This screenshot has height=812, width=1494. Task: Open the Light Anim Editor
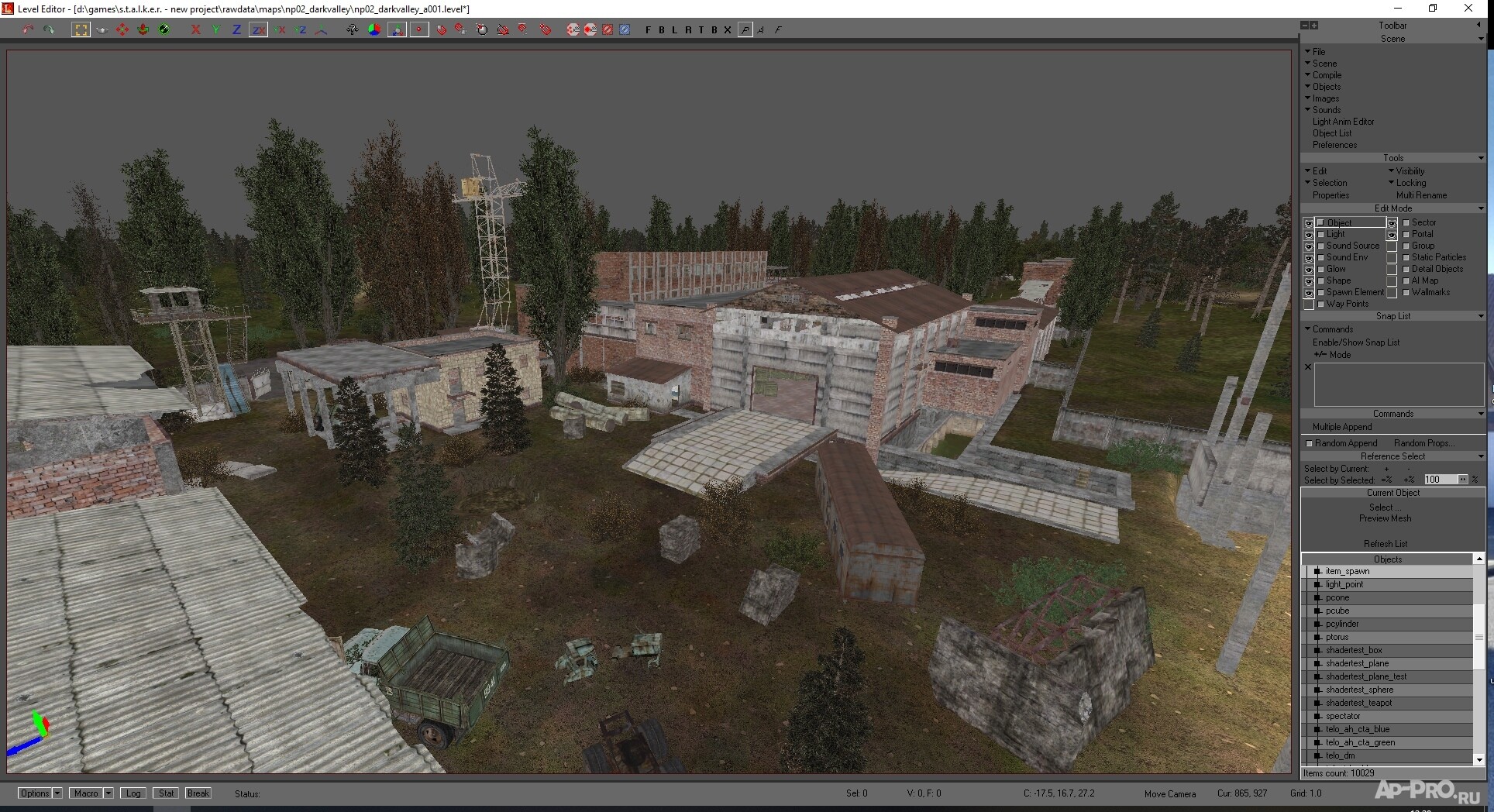click(1343, 122)
